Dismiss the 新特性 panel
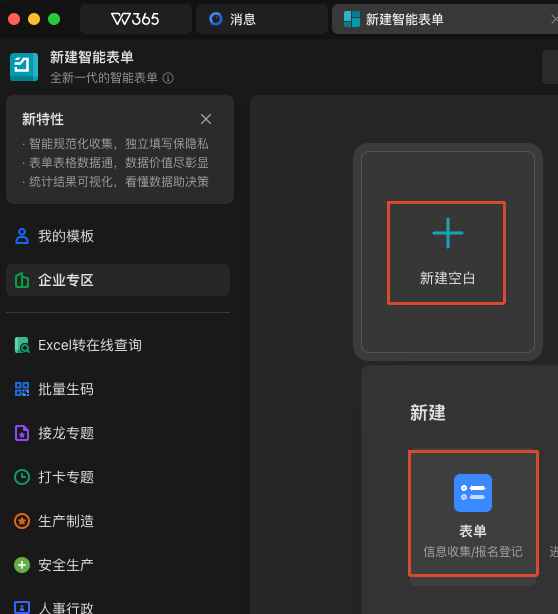Screen dimensions: 558x614 (206, 119)
